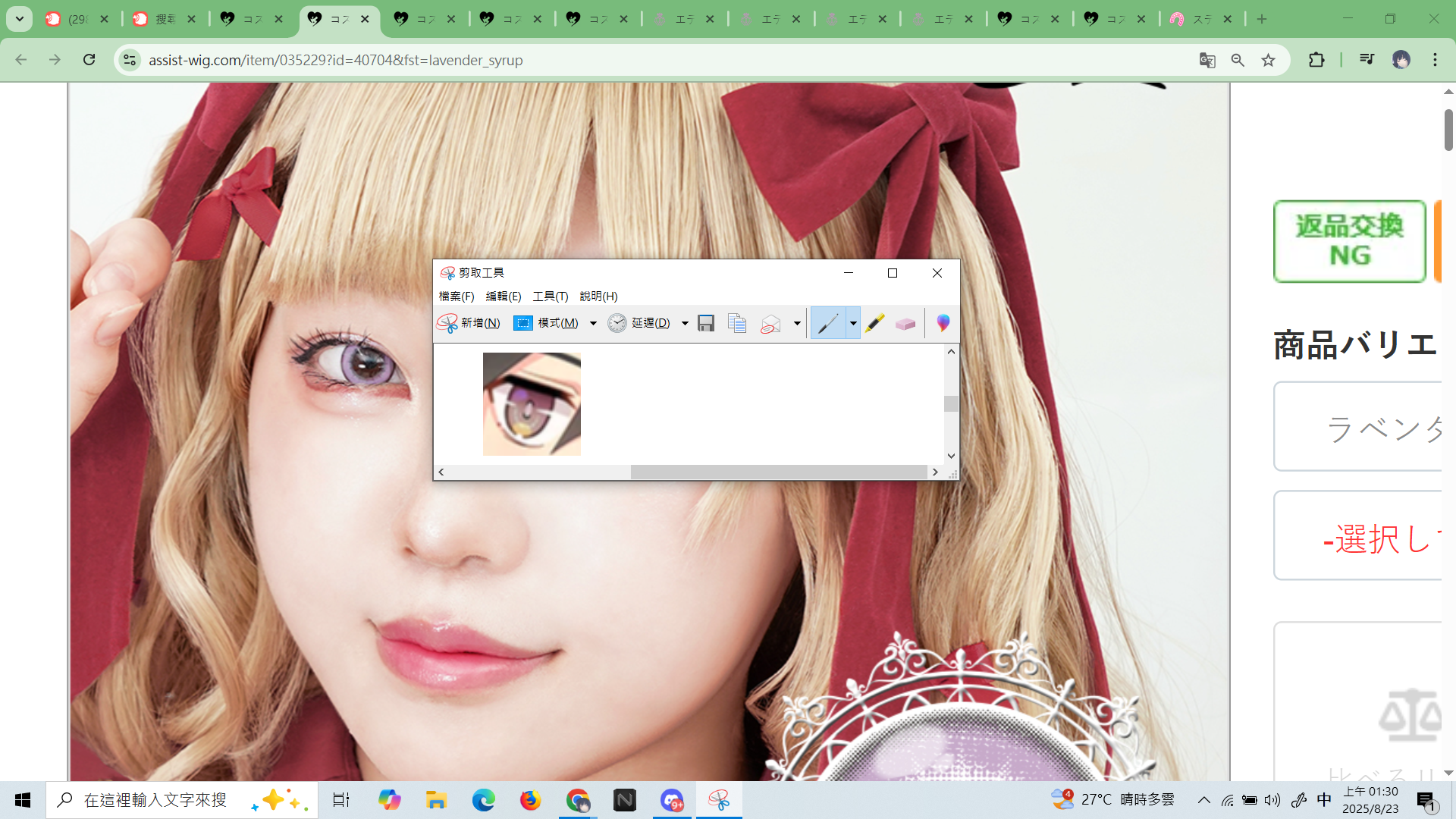Switch to the last tab with pink icon
Viewport: 1456px width, 819px height.
pos(1203,19)
